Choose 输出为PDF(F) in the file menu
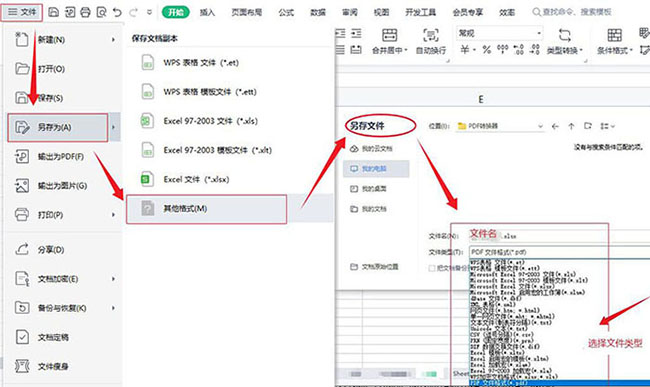 [x=63, y=157]
